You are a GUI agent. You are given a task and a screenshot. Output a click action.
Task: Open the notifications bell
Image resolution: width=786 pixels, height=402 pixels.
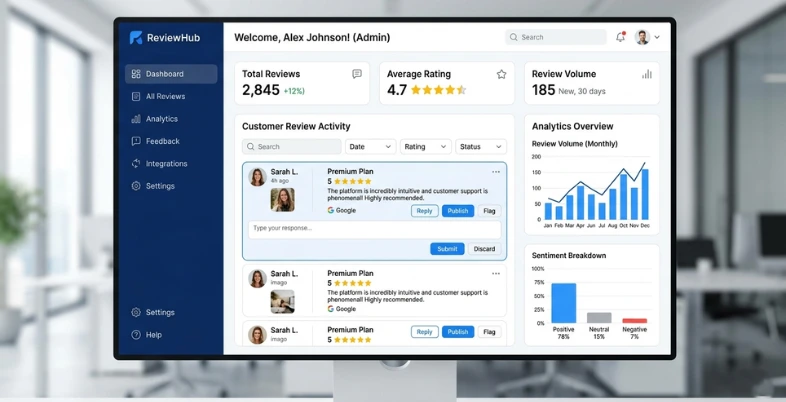(621, 37)
